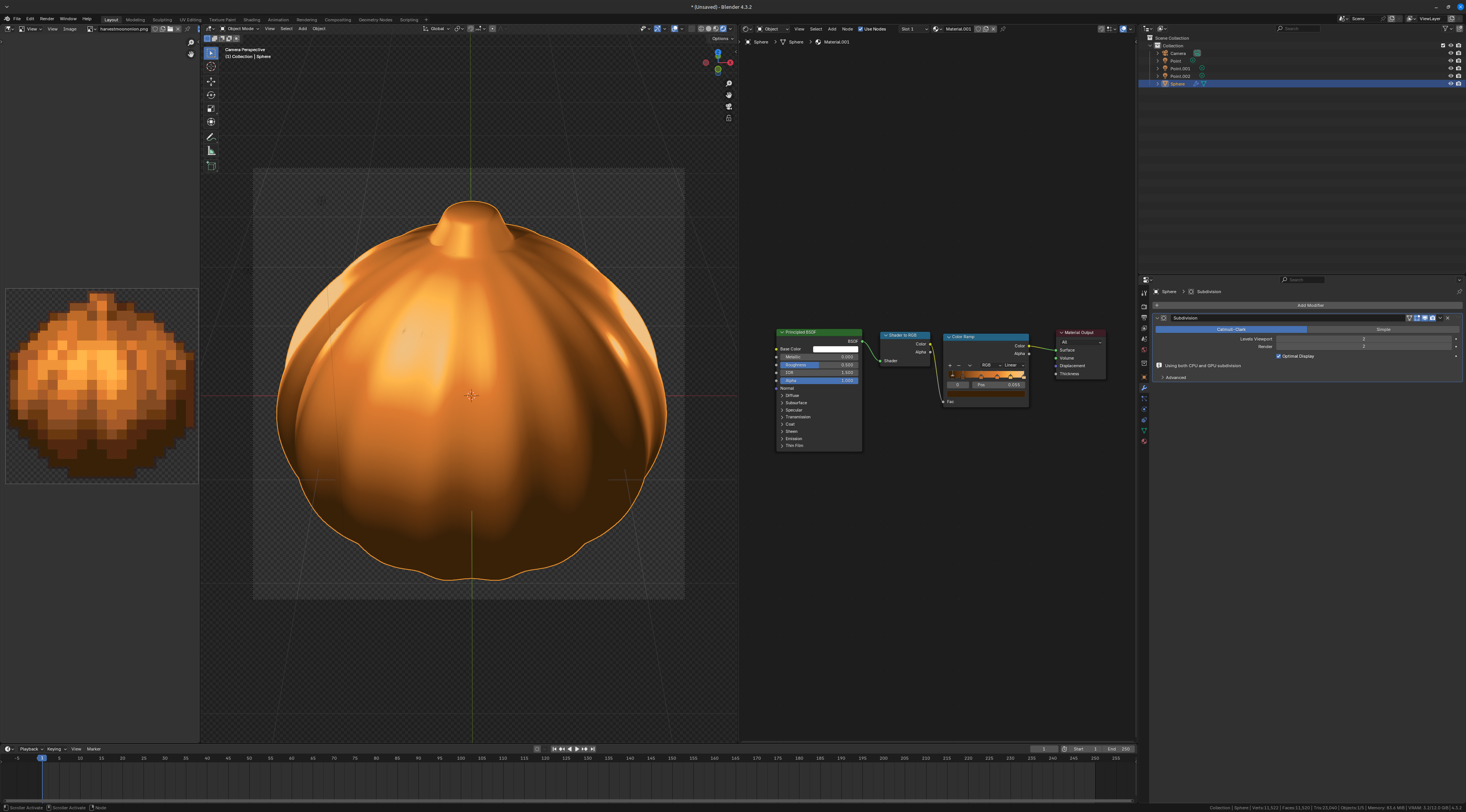Switch viewport to wireframe shading

[701, 29]
